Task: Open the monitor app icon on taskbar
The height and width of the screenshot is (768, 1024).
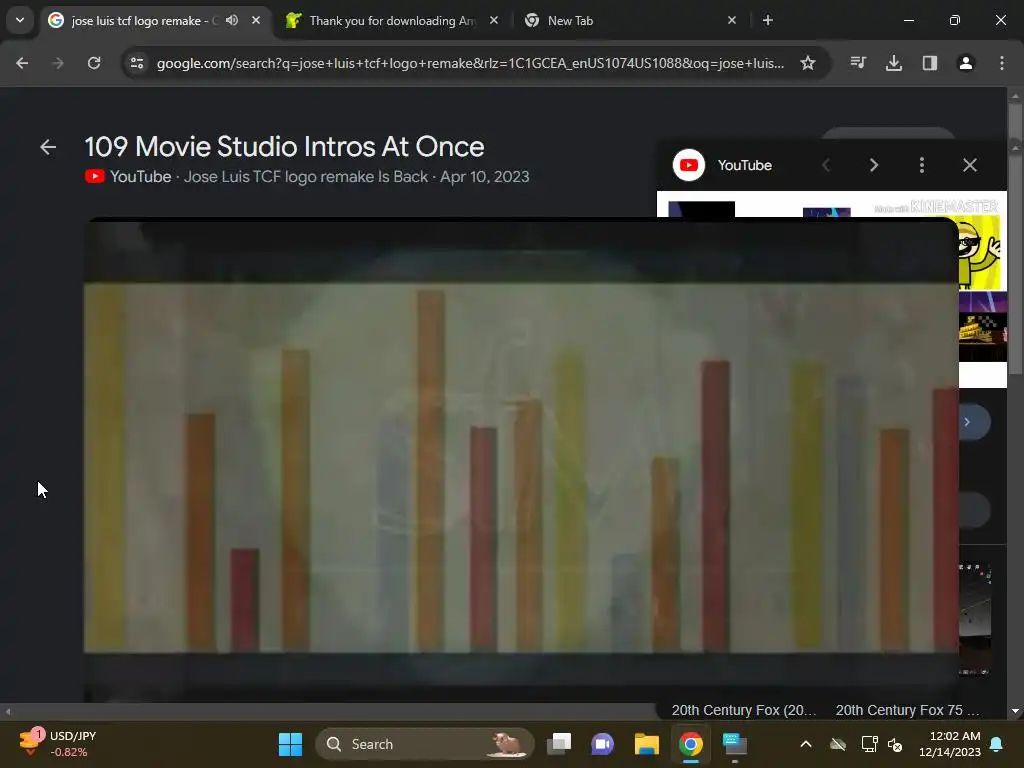Action: pyautogui.click(x=735, y=744)
